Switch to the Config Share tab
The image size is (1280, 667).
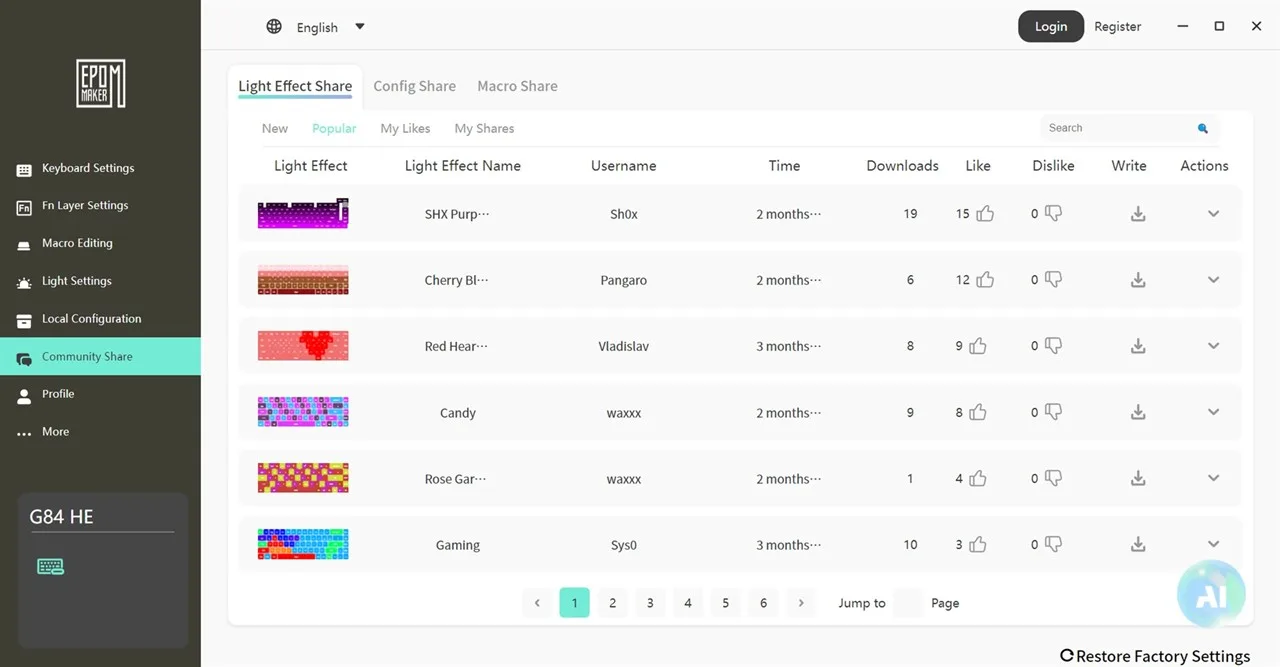[x=414, y=86]
